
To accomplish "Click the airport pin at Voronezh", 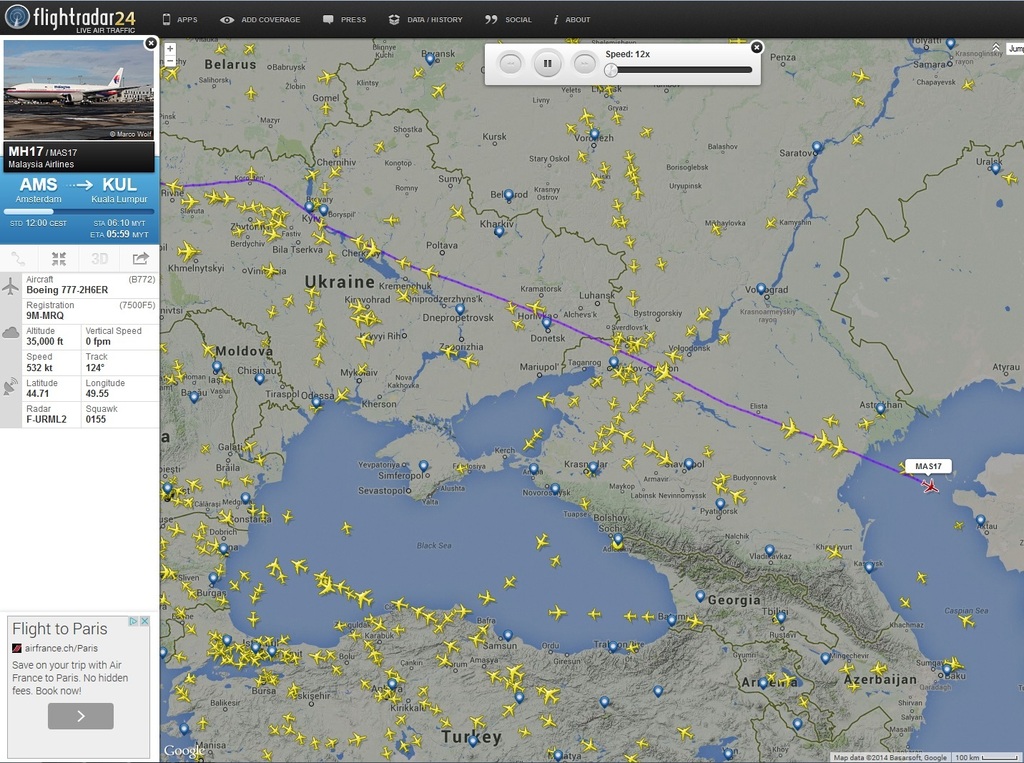I will pyautogui.click(x=594, y=135).
